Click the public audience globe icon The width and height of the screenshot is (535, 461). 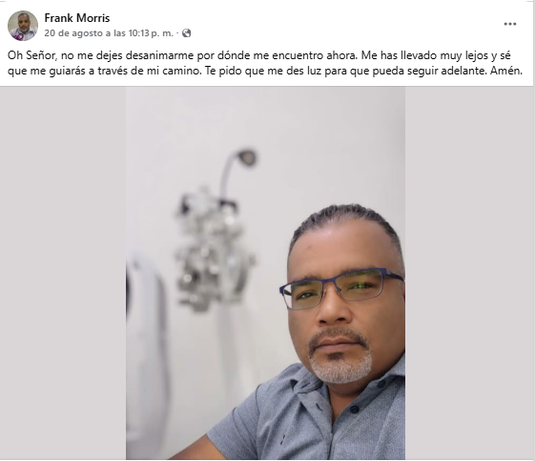[x=187, y=33]
